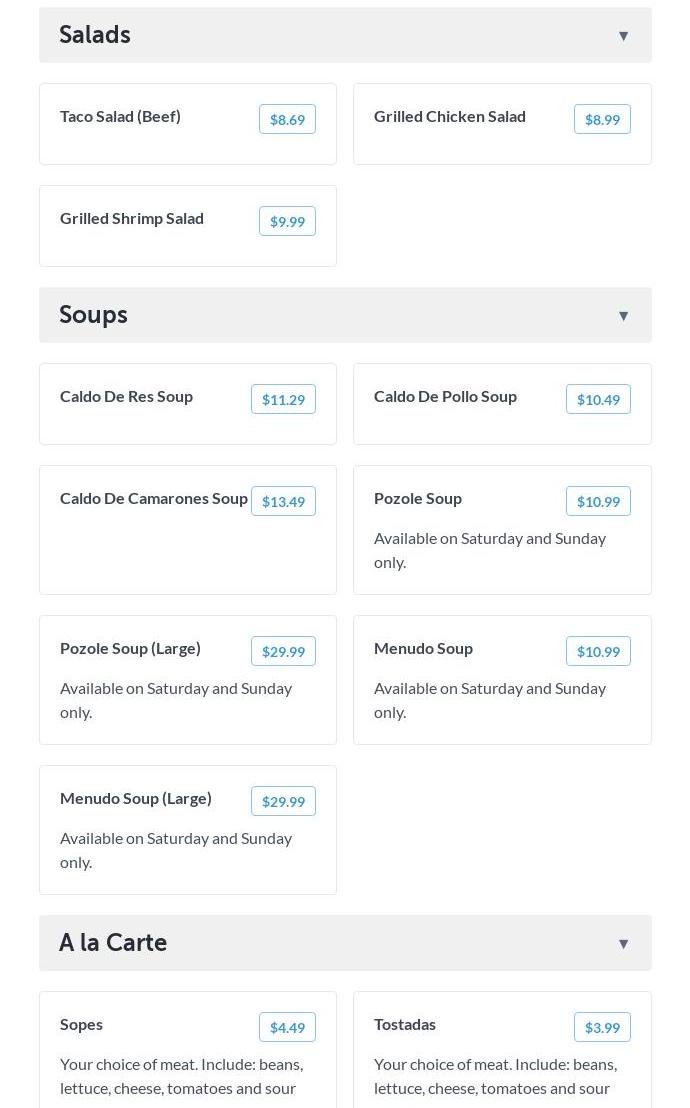The width and height of the screenshot is (690, 1108).
Task: Select the Caldo De Pollo Soup $10.49 price
Action: pyautogui.click(x=598, y=400)
